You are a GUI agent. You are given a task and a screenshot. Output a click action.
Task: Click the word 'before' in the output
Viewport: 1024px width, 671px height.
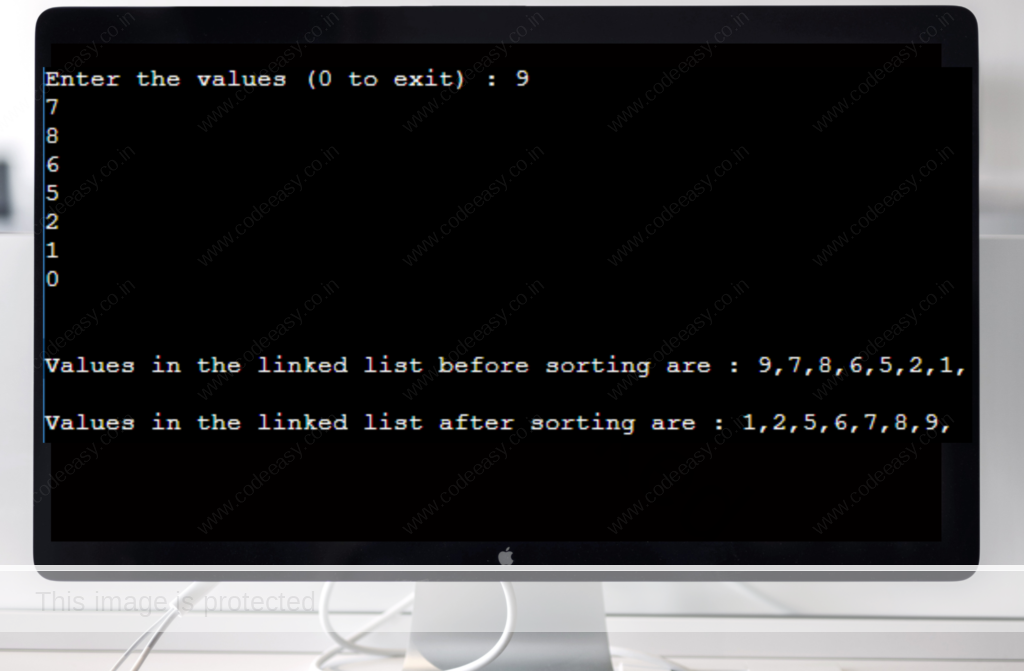483,365
